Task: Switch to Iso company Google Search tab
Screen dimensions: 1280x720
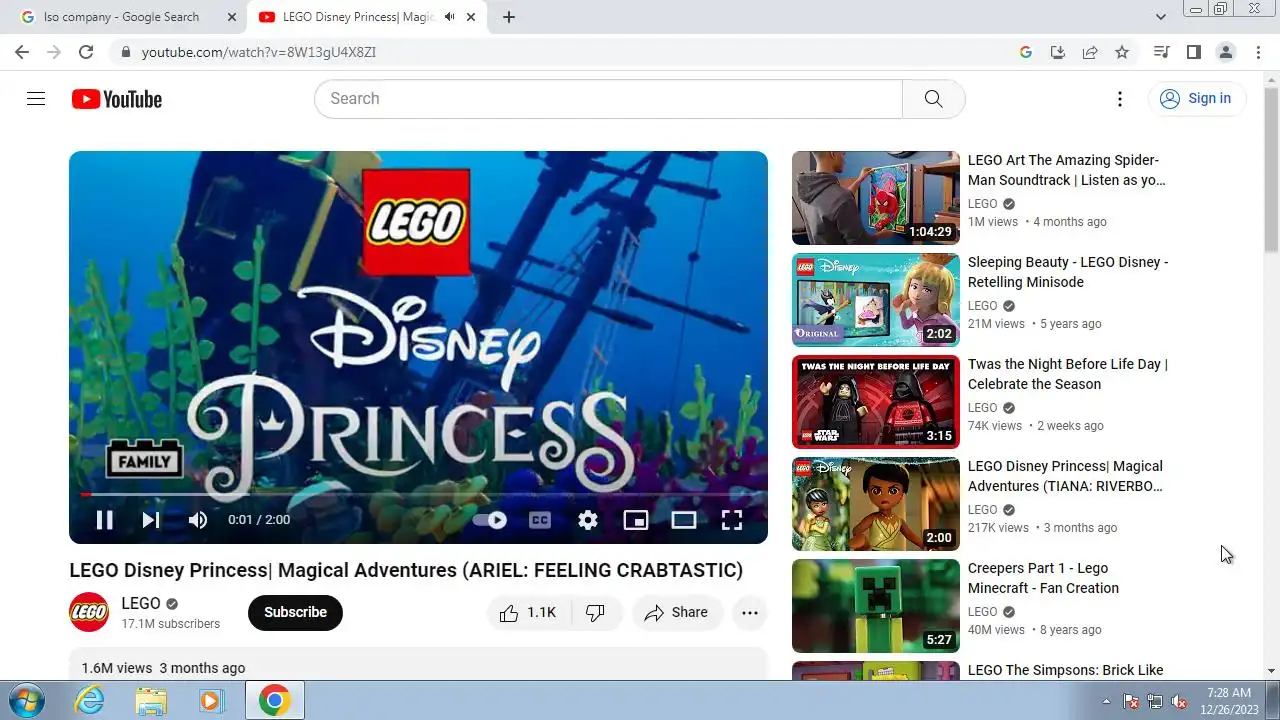Action: (121, 17)
